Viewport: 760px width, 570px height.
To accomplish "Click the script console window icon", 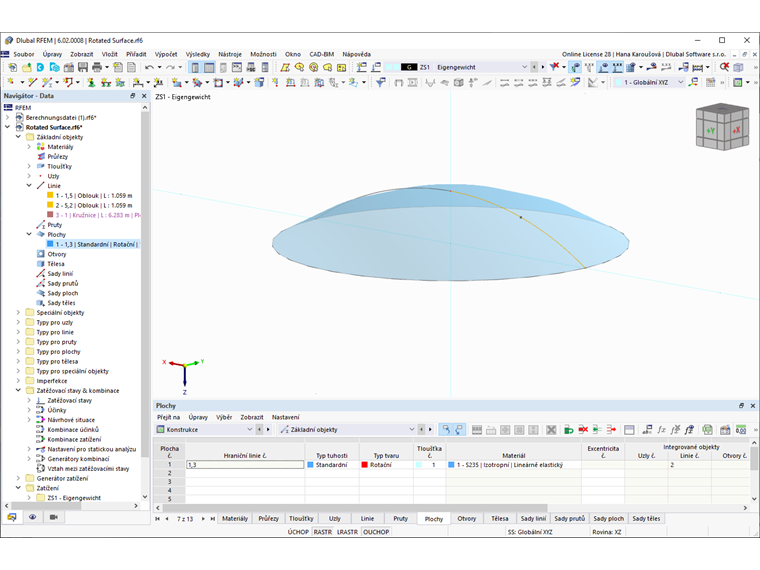I will (237, 67).
